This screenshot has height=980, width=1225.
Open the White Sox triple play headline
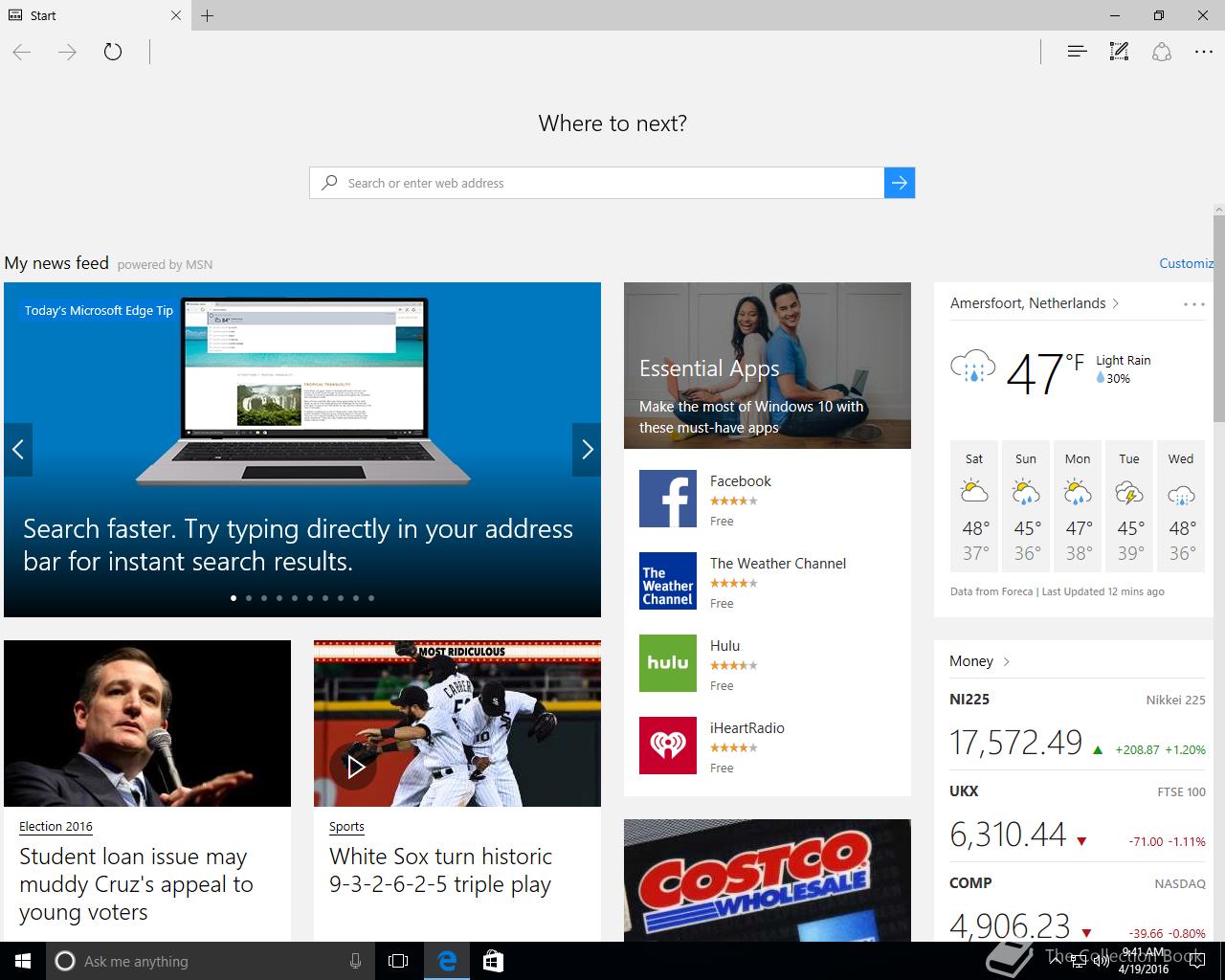(440, 870)
